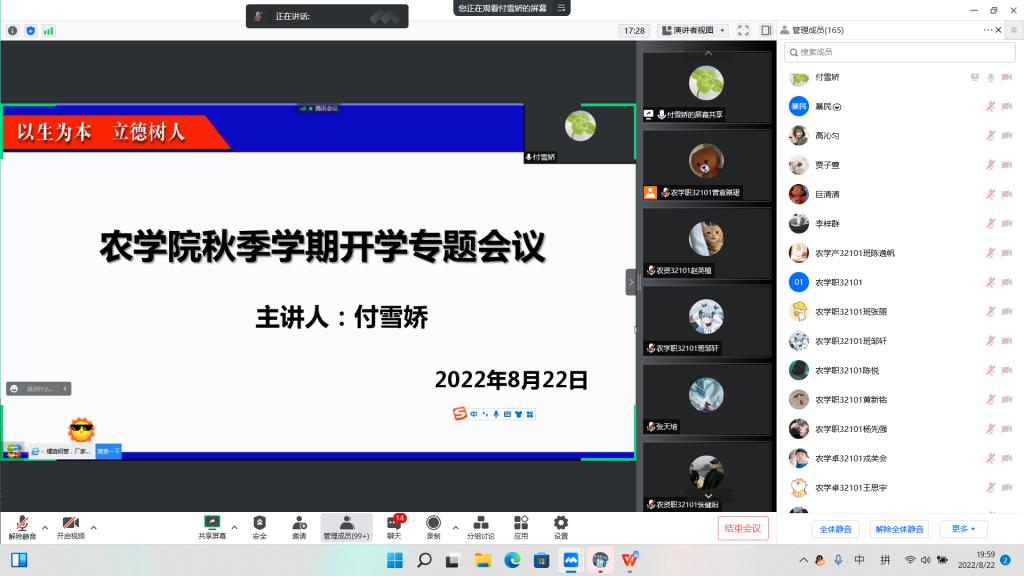1024x576 pixels.
Task: Click the 录制 record icon
Action: click(433, 523)
